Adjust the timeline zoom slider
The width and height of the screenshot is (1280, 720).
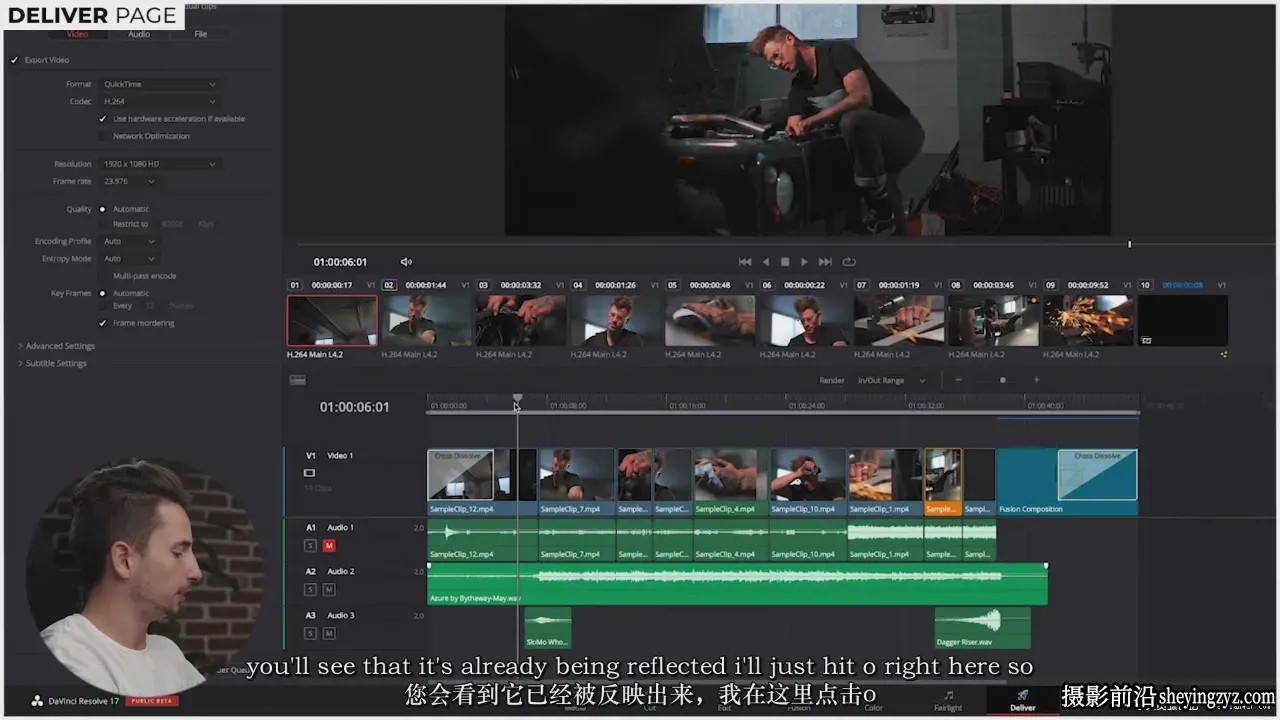coord(1003,380)
